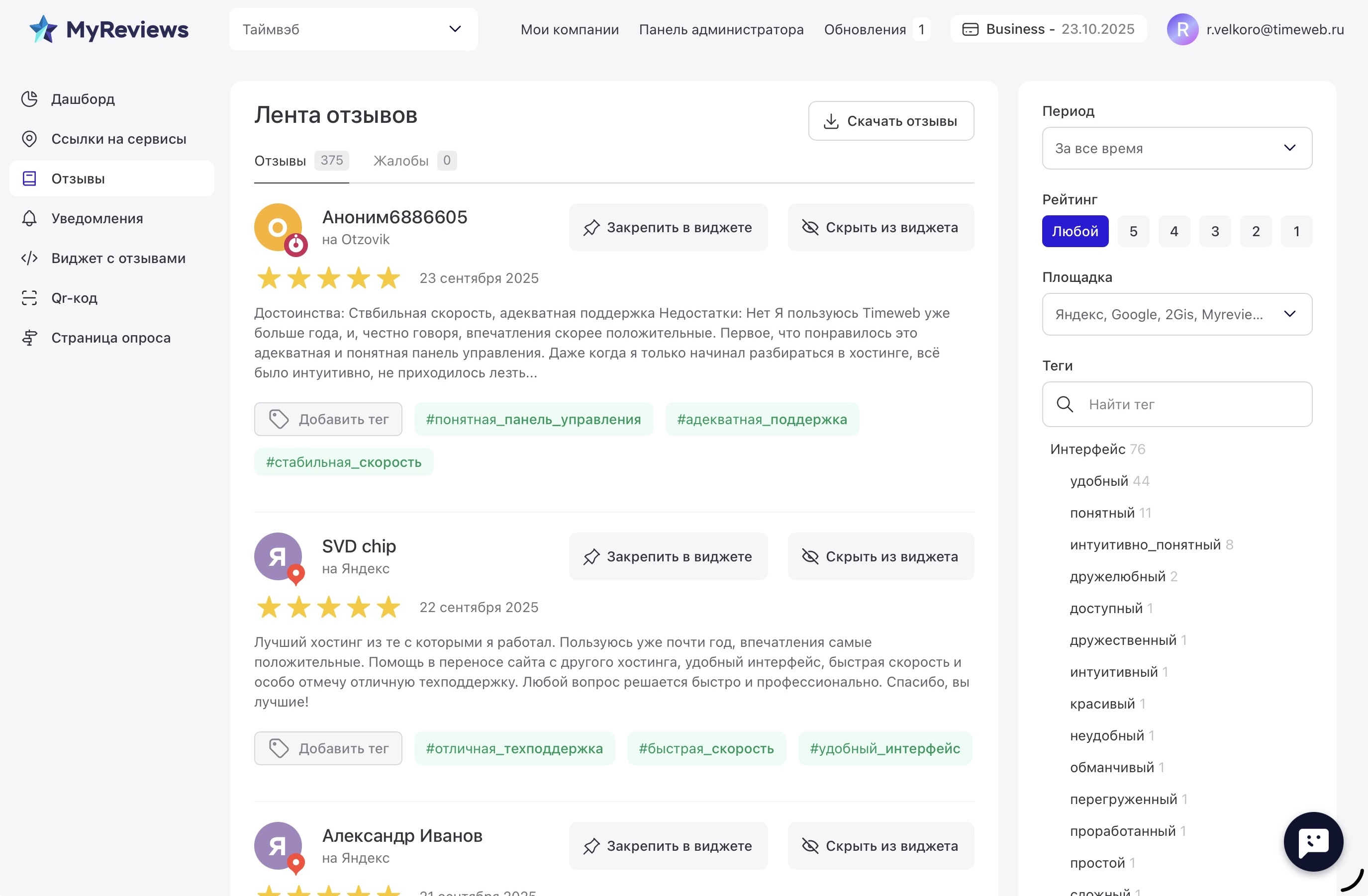Click the Найти тег search field
Viewport: 1368px width, 896px height.
pyautogui.click(x=1176, y=404)
